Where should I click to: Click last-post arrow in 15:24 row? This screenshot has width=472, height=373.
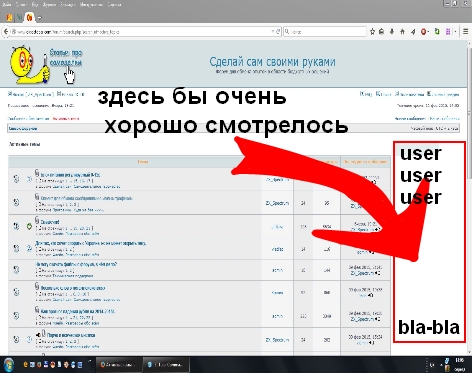point(371,343)
